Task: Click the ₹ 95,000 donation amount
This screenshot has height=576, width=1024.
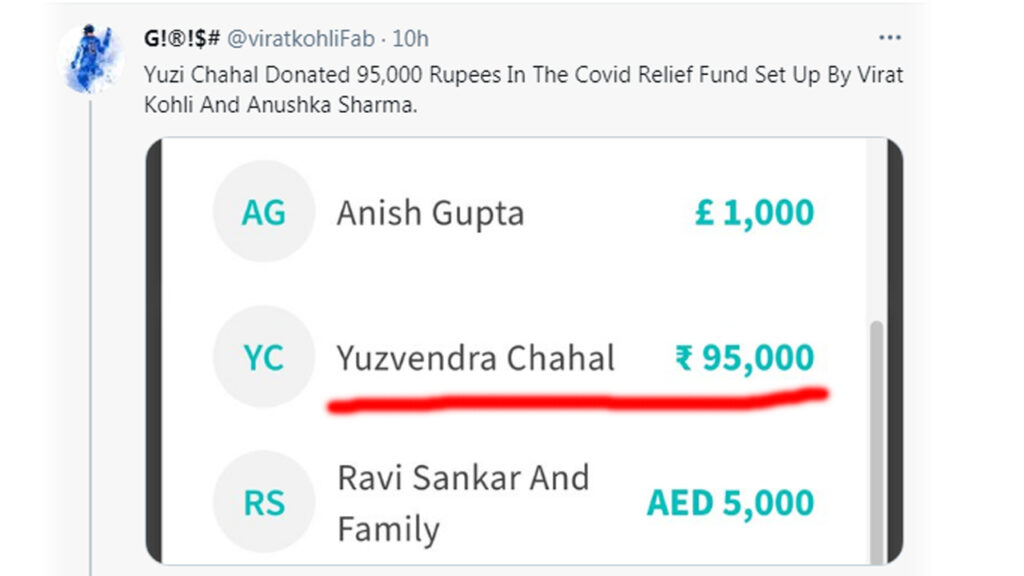Action: tap(745, 357)
